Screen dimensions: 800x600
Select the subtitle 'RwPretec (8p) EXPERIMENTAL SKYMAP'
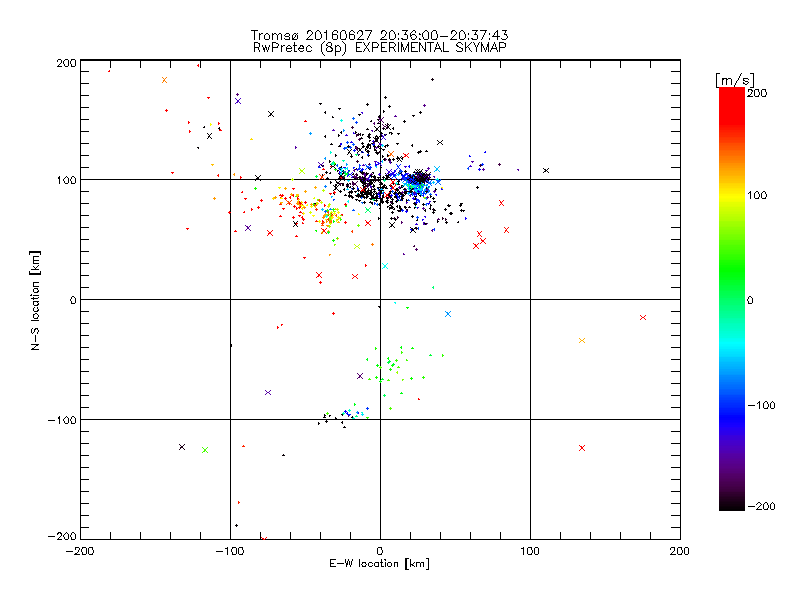pyautogui.click(x=380, y=48)
